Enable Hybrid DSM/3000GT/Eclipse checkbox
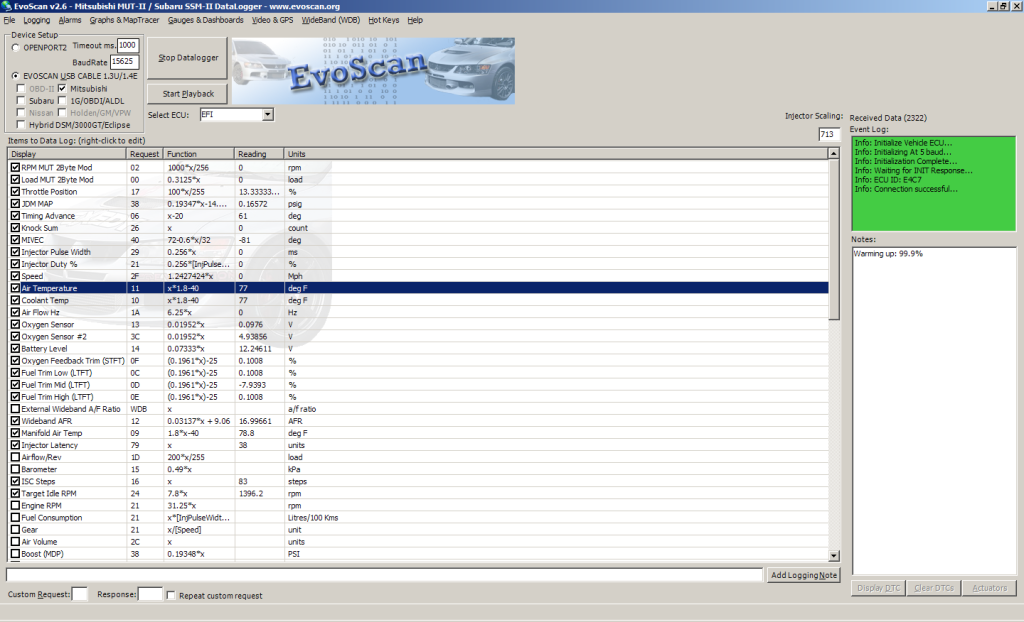Screen dimensions: 1024x622 point(21,125)
